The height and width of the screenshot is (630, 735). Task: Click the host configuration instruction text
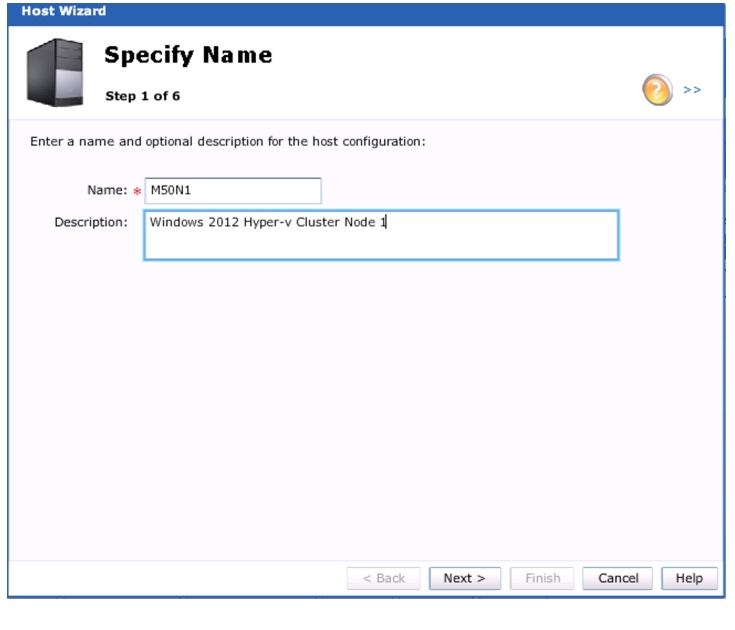click(228, 141)
